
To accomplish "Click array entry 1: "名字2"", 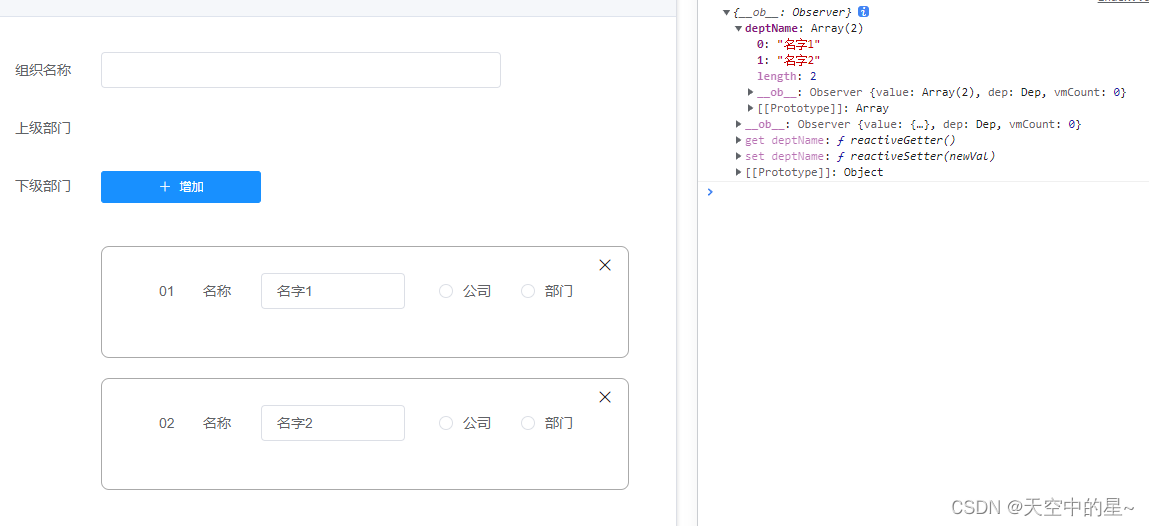I will click(788, 60).
